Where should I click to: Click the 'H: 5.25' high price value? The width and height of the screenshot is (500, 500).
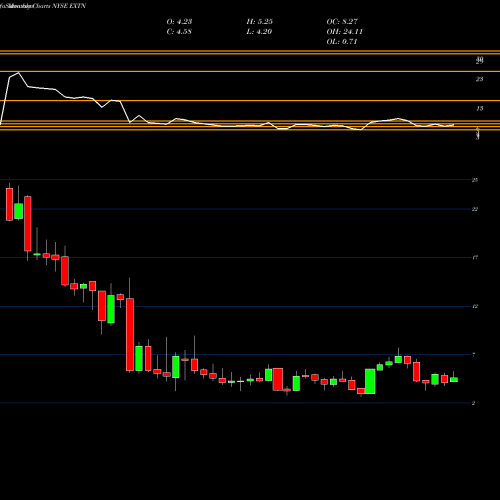pos(260,22)
